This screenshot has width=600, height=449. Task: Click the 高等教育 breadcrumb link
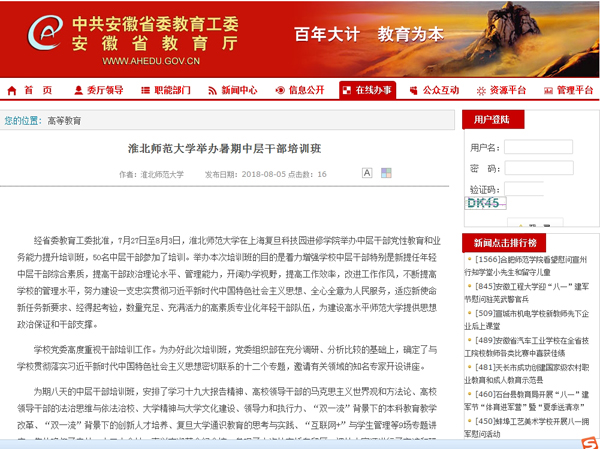tap(64, 121)
